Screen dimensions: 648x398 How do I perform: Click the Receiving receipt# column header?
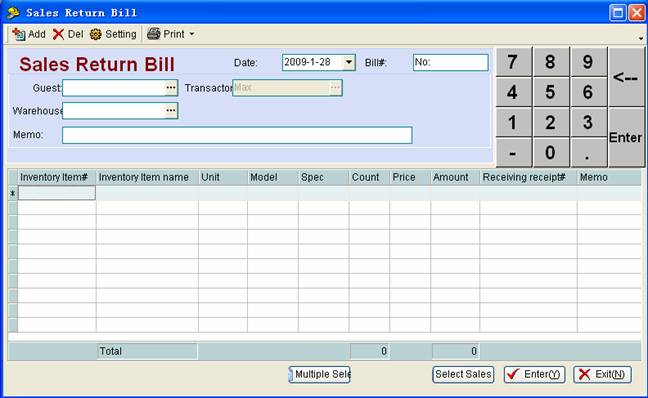point(529,177)
